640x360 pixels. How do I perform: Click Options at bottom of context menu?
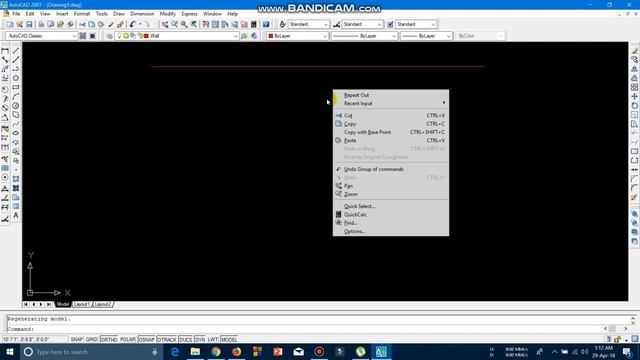point(391,231)
